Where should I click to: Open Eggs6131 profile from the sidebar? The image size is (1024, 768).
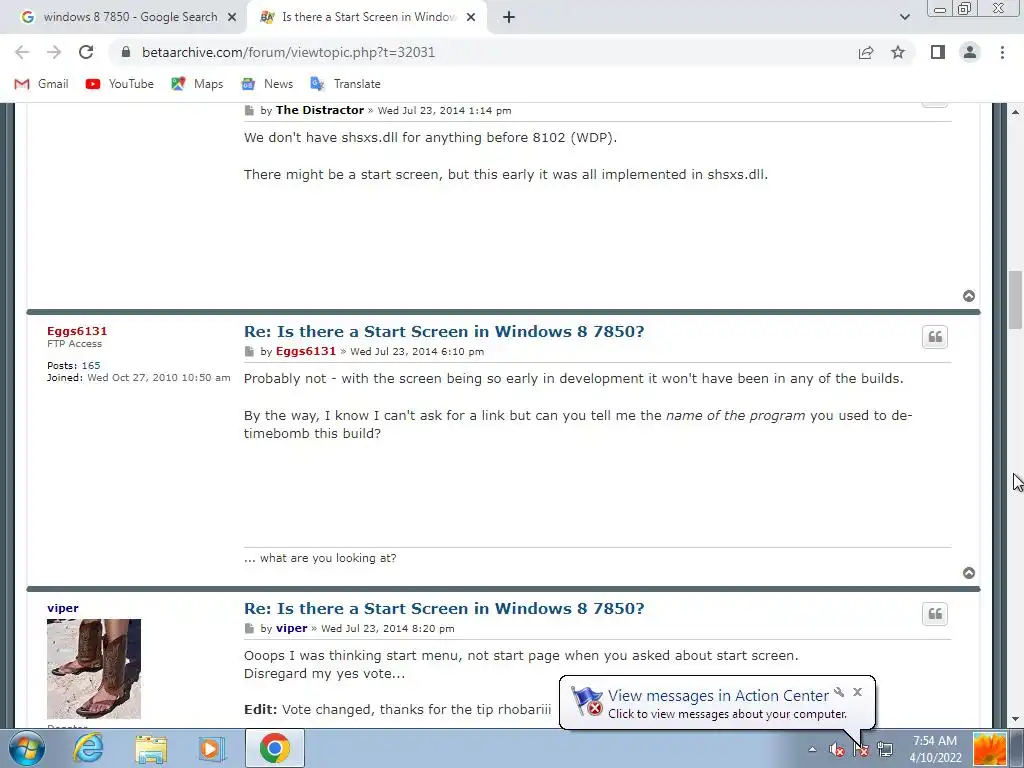pyautogui.click(x=77, y=331)
